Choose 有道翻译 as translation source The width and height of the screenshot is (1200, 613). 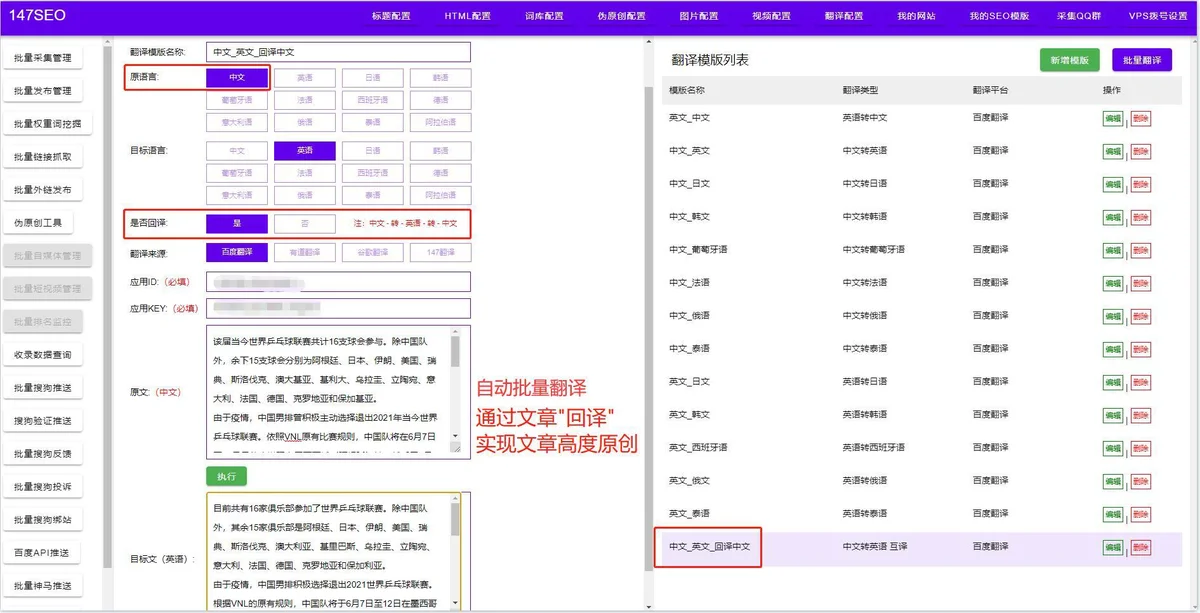(x=305, y=253)
